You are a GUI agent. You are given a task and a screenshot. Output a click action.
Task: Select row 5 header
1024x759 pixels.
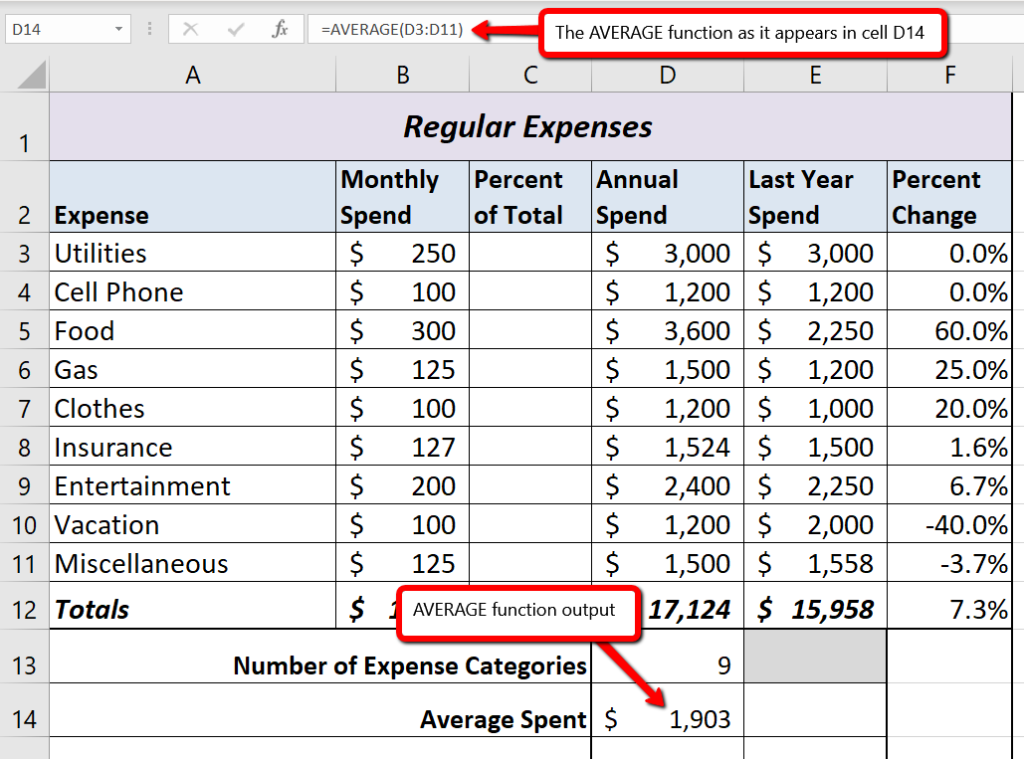(24, 330)
